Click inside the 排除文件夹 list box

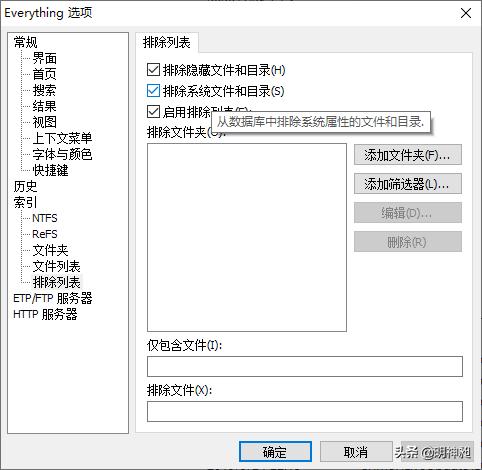(247, 237)
